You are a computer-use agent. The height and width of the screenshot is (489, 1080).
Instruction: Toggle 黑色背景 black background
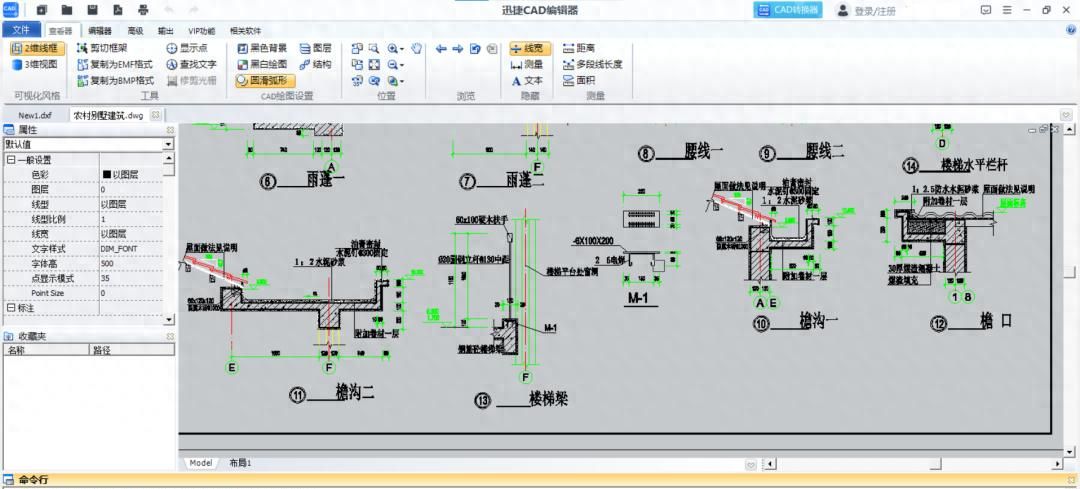click(x=262, y=48)
